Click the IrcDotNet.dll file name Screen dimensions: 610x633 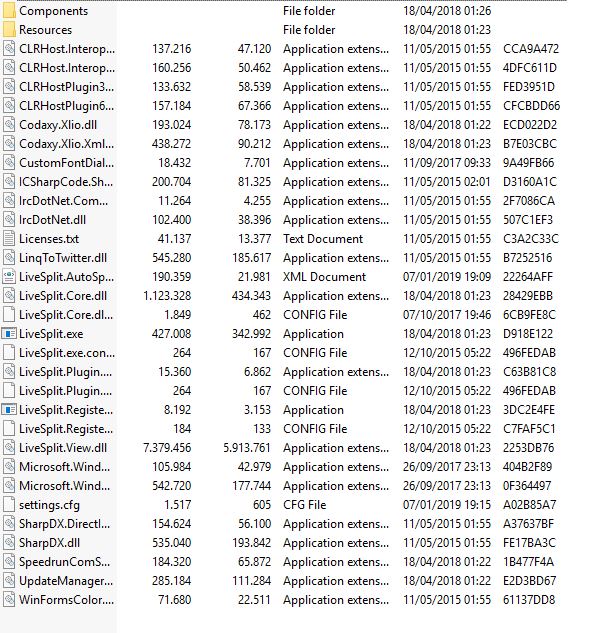[x=52, y=220]
